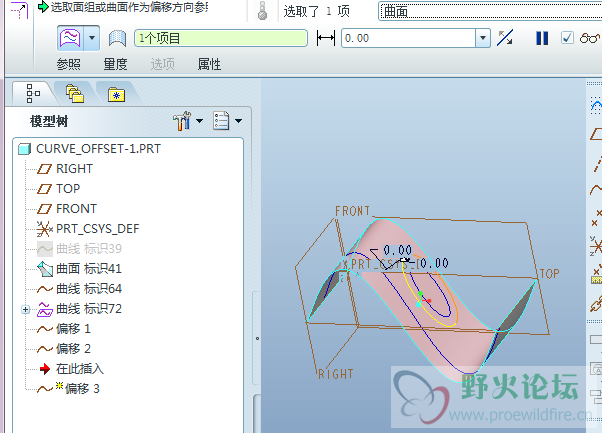
Task: Open the model tree show list menu
Action: [227, 121]
